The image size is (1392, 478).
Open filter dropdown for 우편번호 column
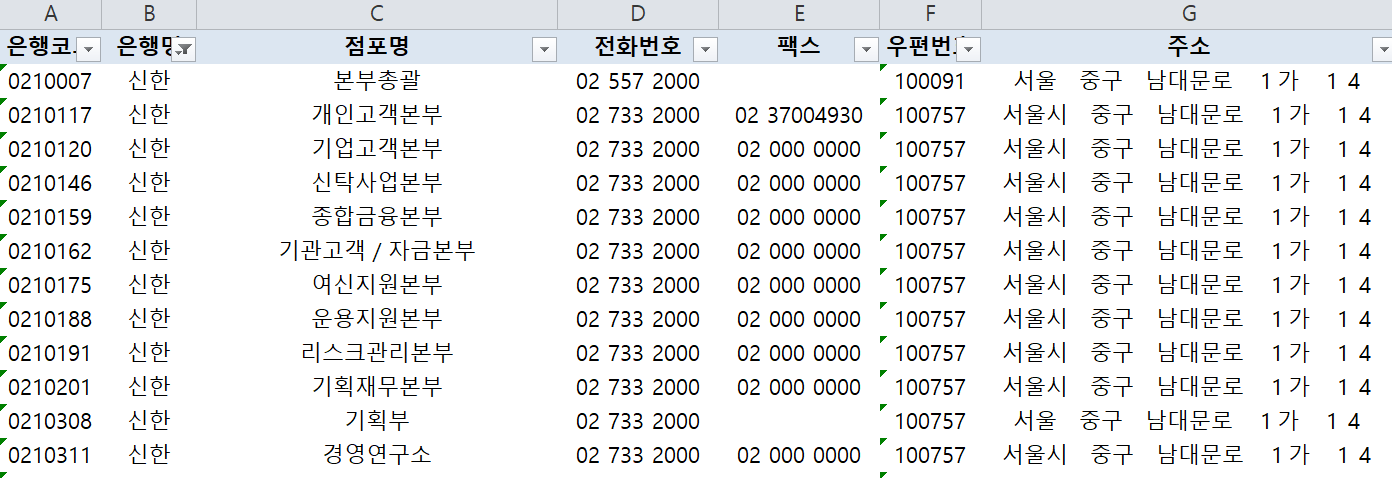[968, 48]
